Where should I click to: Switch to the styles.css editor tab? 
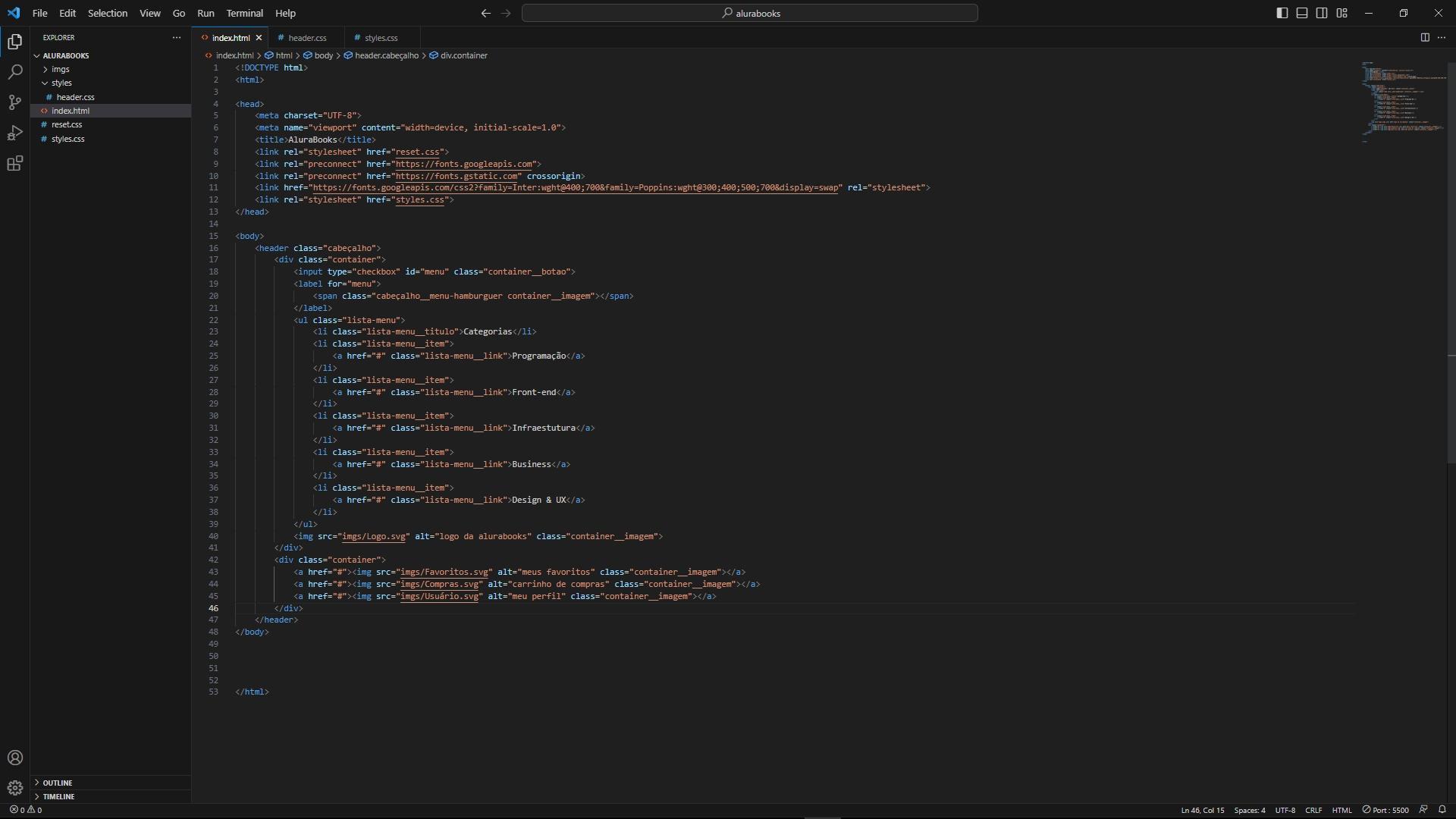[381, 37]
